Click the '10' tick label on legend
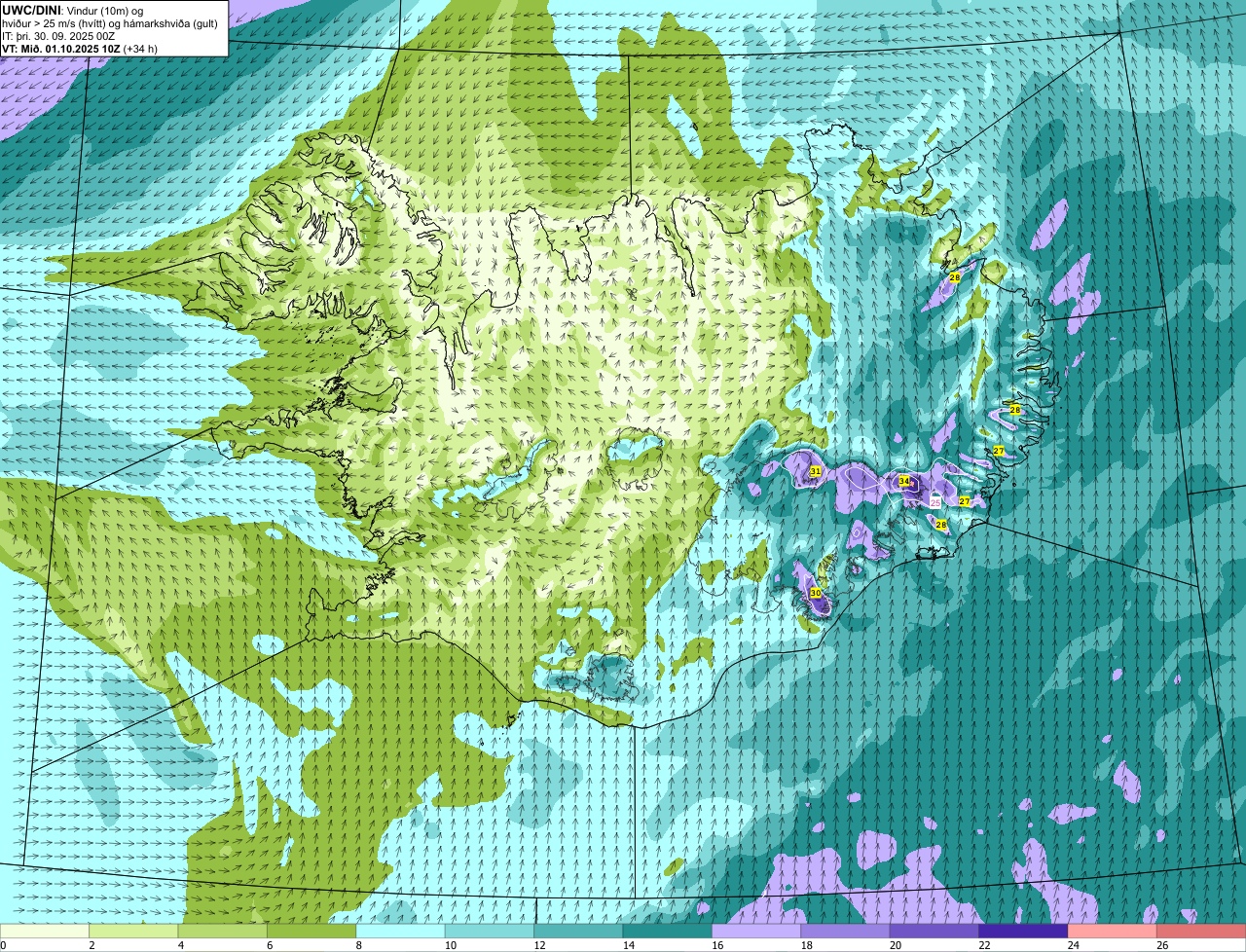Image resolution: width=1246 pixels, height=952 pixels. pos(450,945)
